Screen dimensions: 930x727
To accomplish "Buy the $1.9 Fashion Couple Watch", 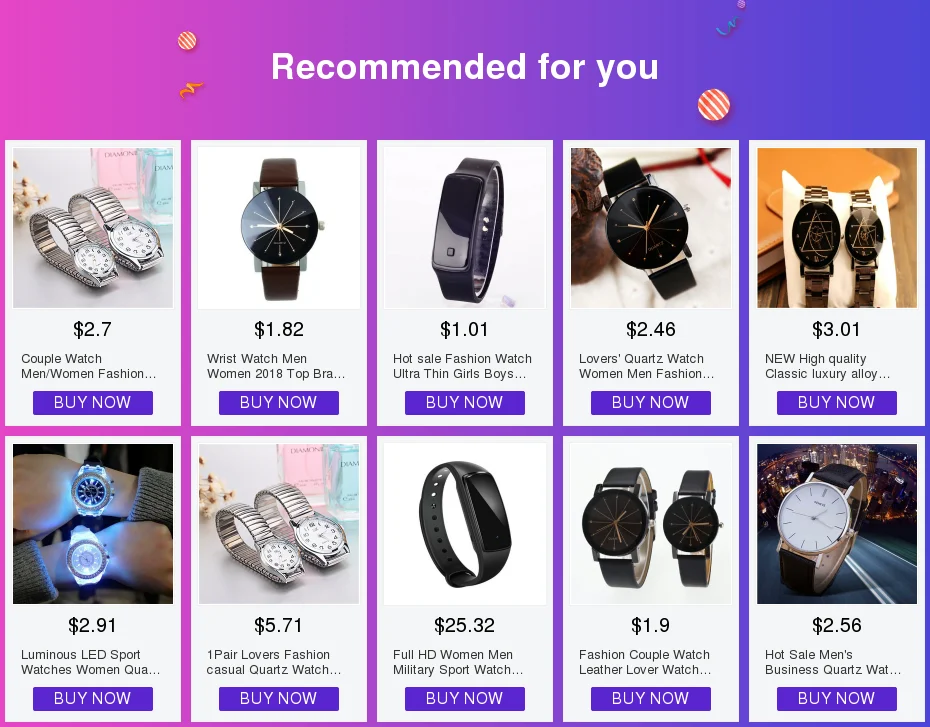I will tap(651, 699).
